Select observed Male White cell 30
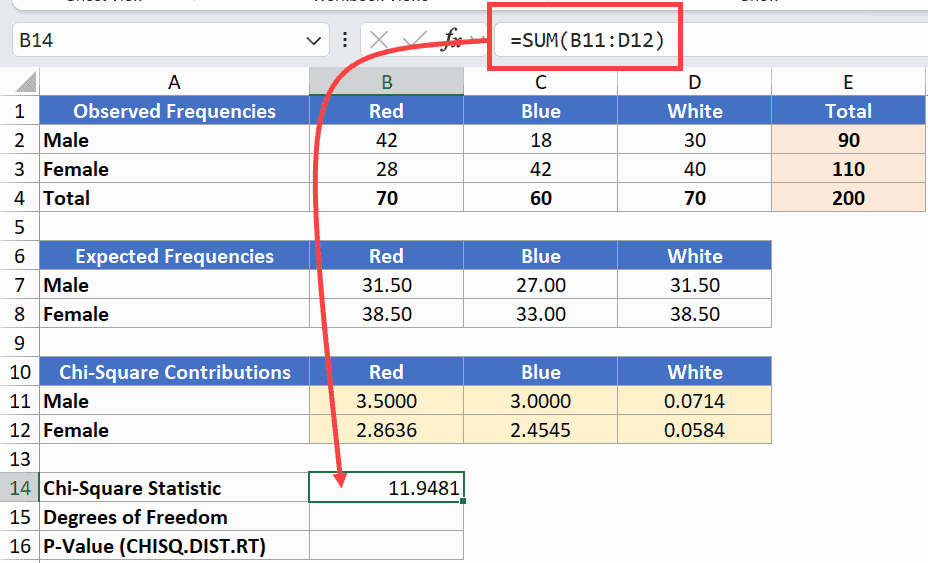The height and width of the screenshot is (563, 928). point(694,140)
